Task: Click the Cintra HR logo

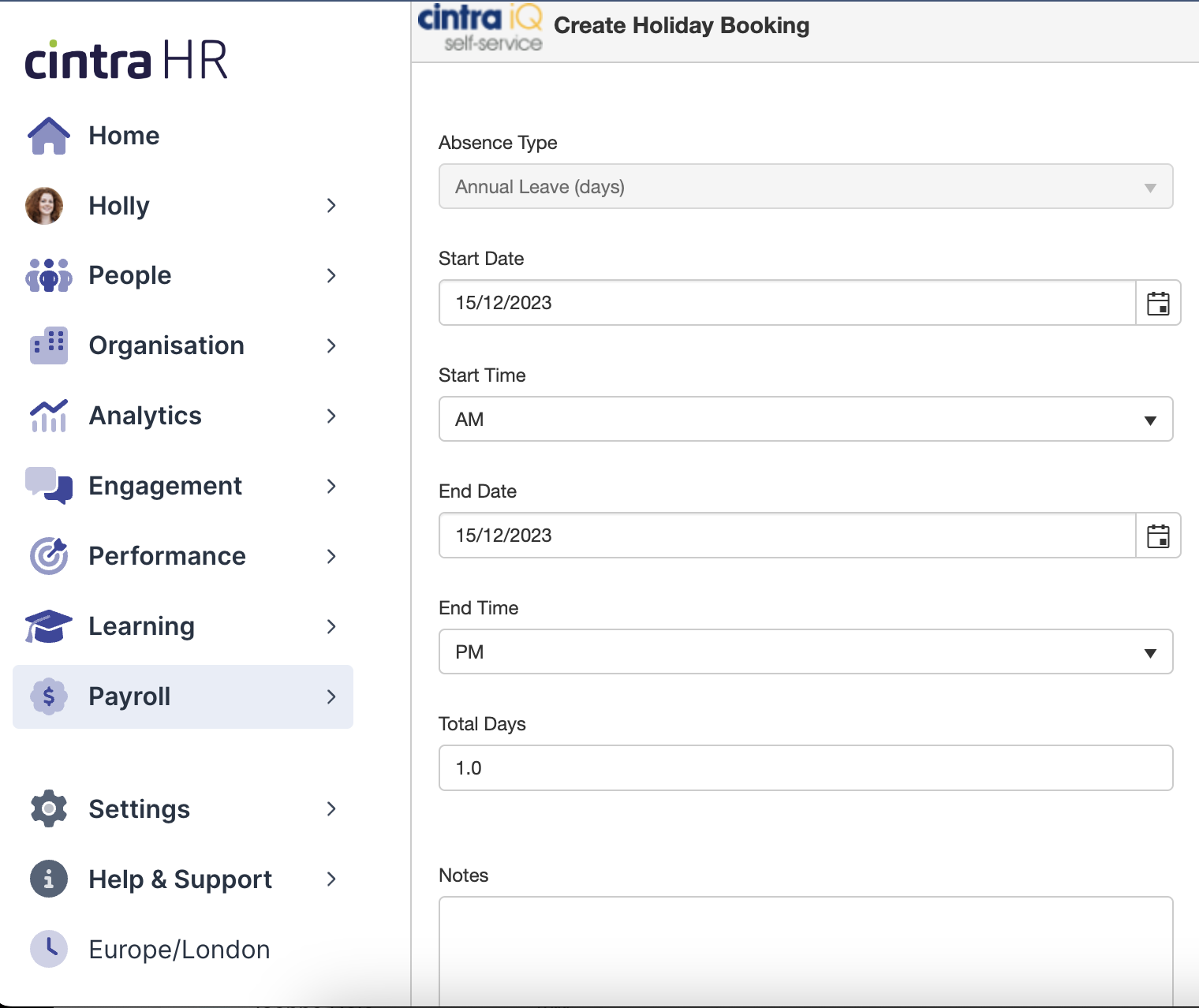Action: point(126,60)
